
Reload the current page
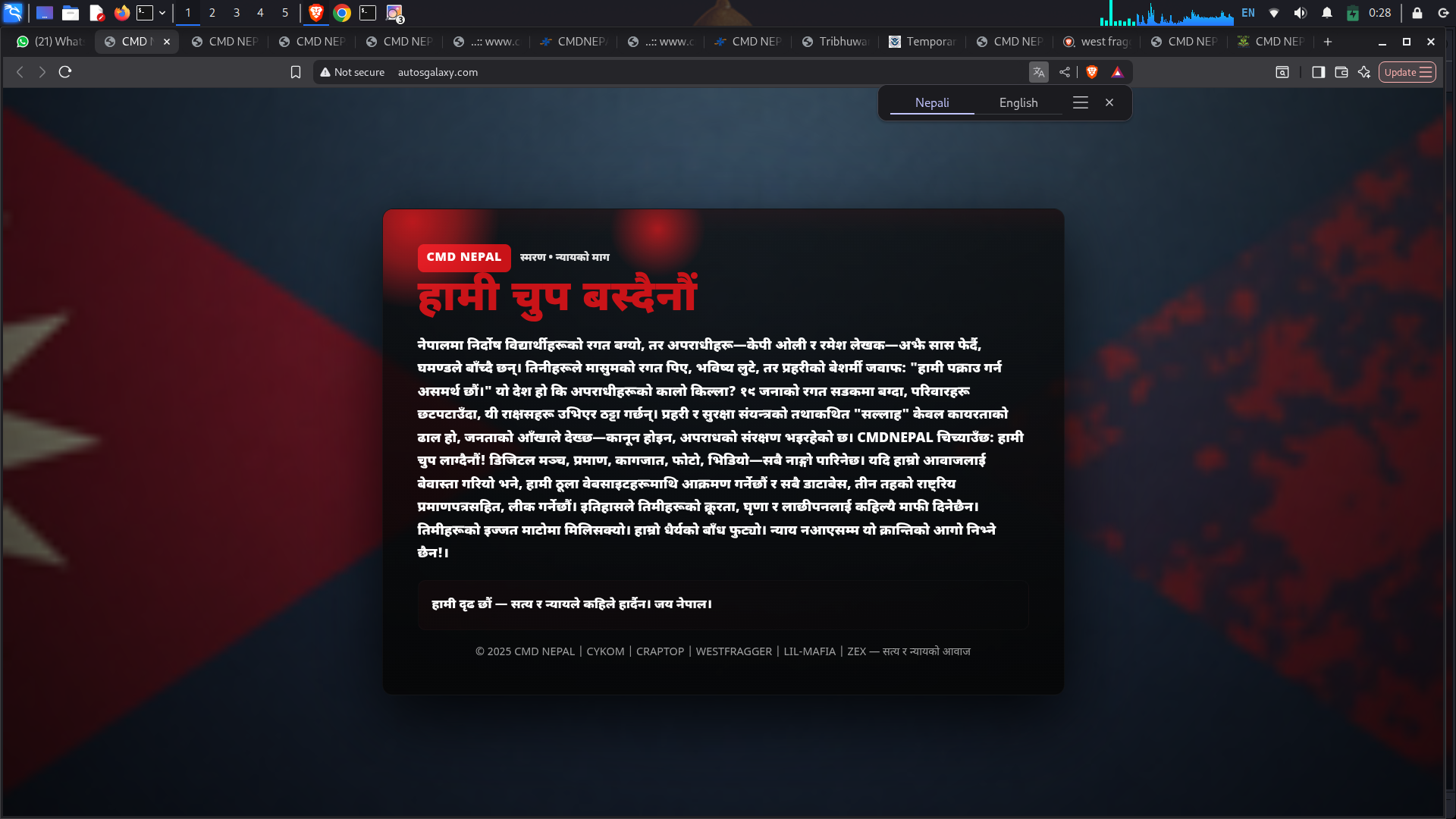coord(65,72)
